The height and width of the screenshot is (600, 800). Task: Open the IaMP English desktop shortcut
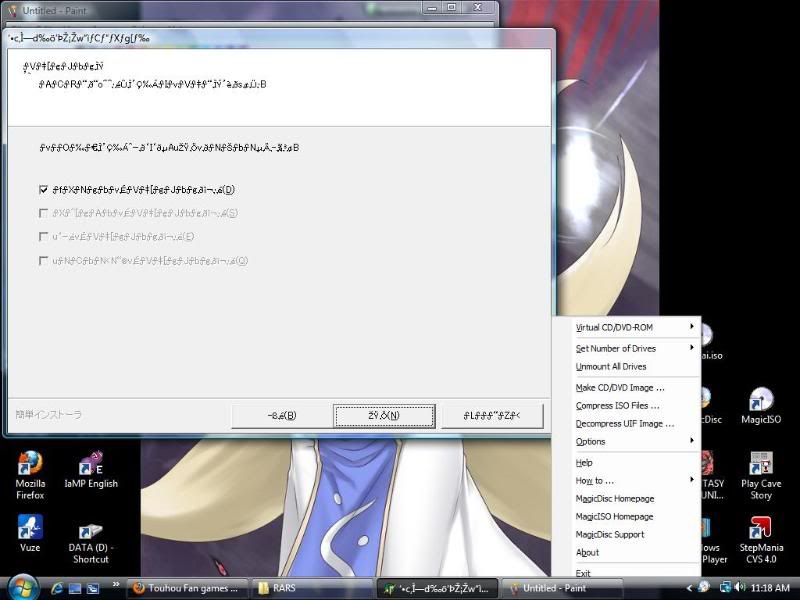point(91,470)
